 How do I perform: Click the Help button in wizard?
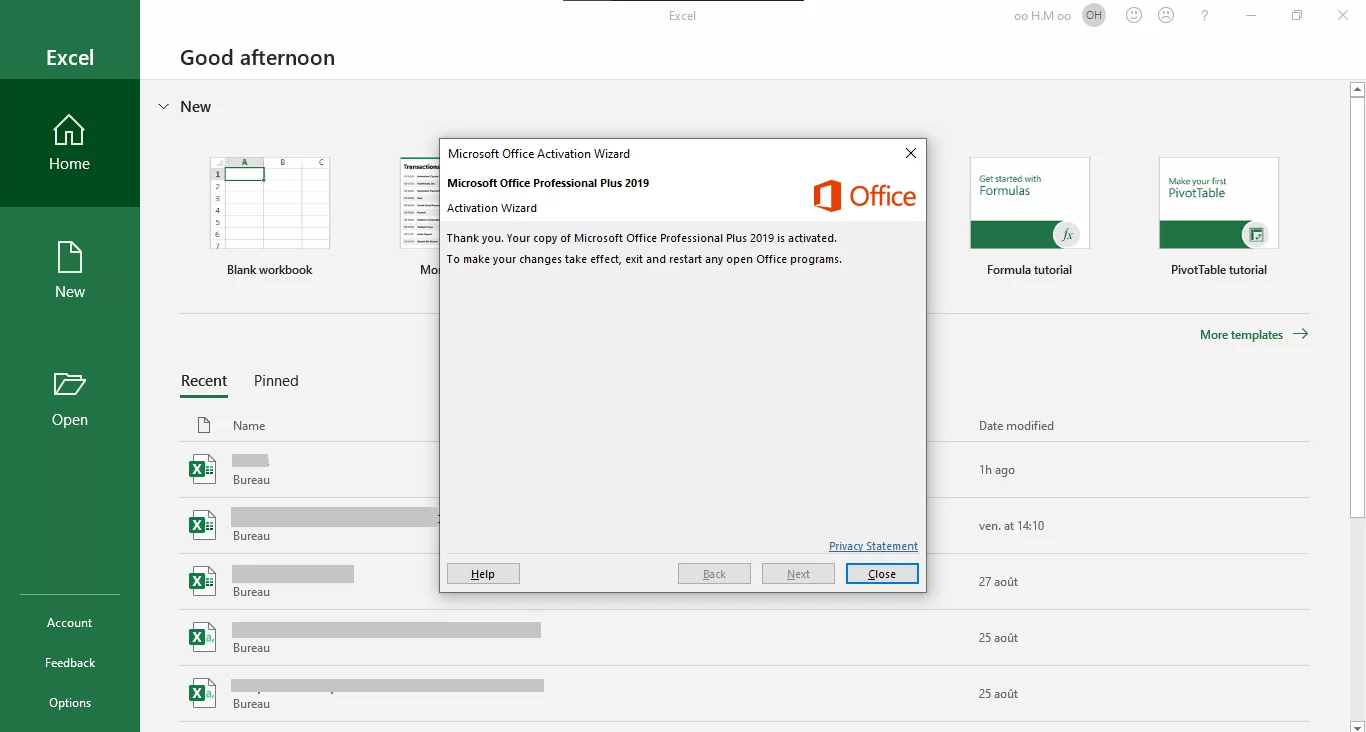(483, 574)
